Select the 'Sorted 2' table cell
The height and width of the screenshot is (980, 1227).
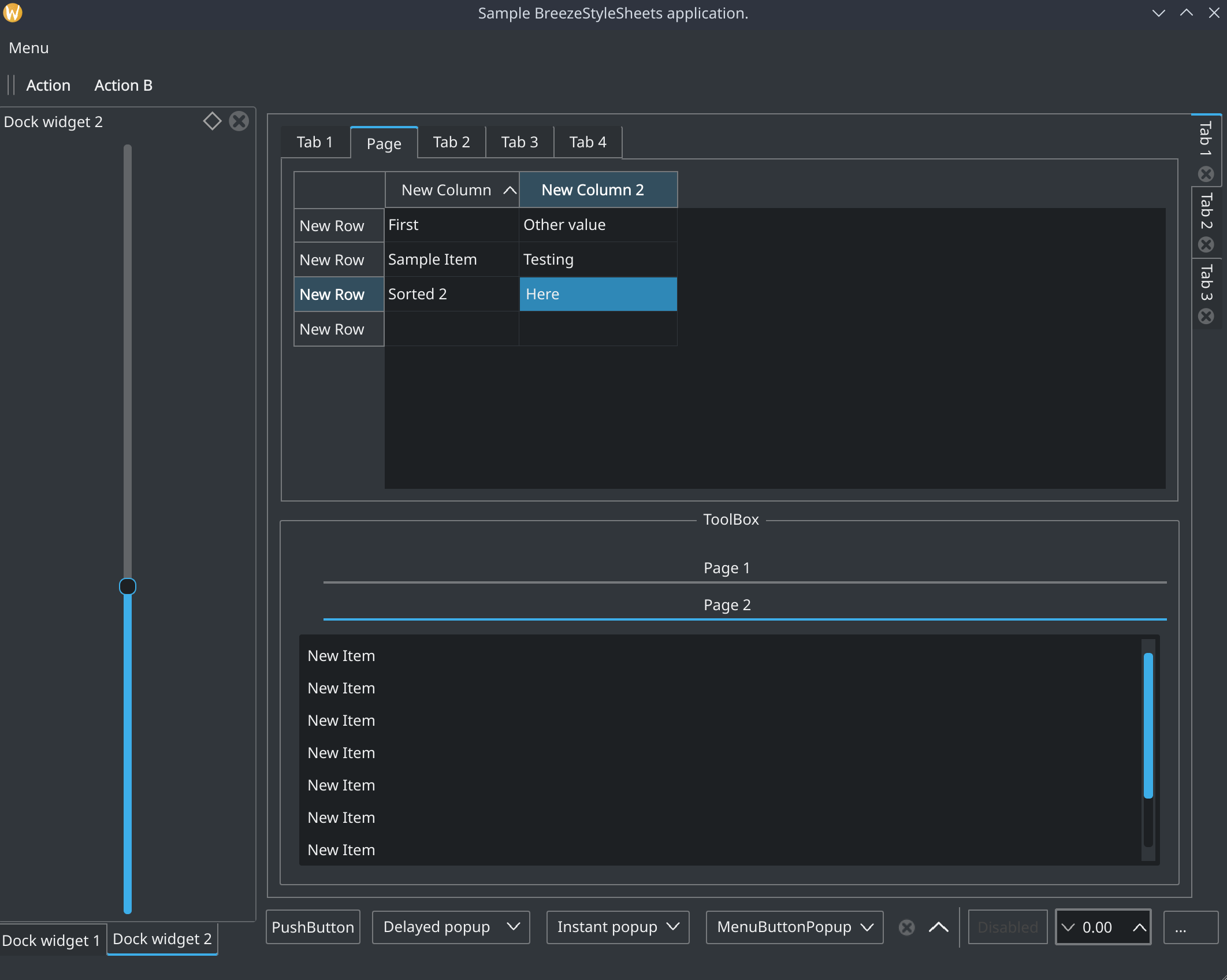pyautogui.click(x=452, y=294)
